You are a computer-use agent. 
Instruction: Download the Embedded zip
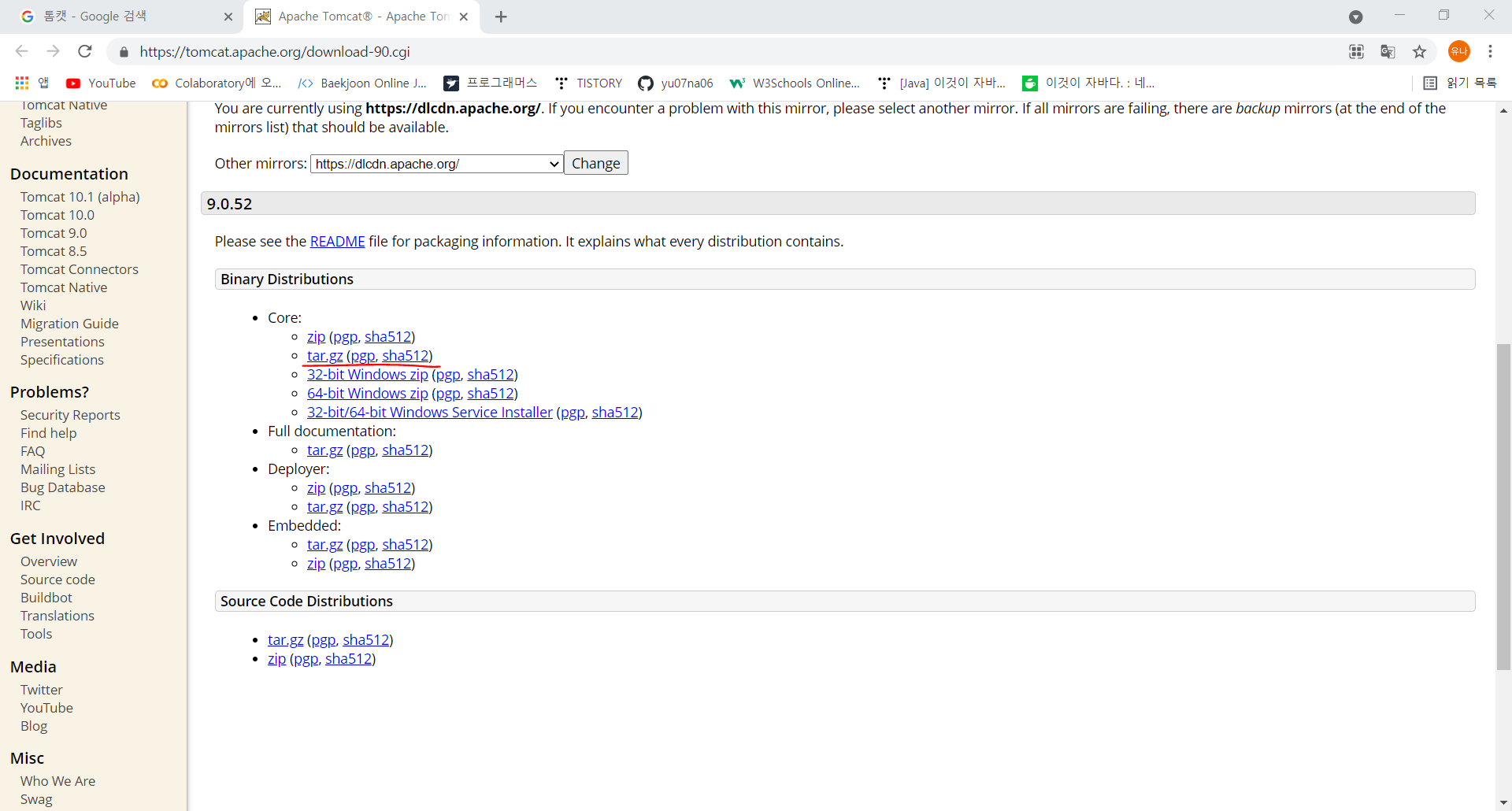tap(316, 564)
